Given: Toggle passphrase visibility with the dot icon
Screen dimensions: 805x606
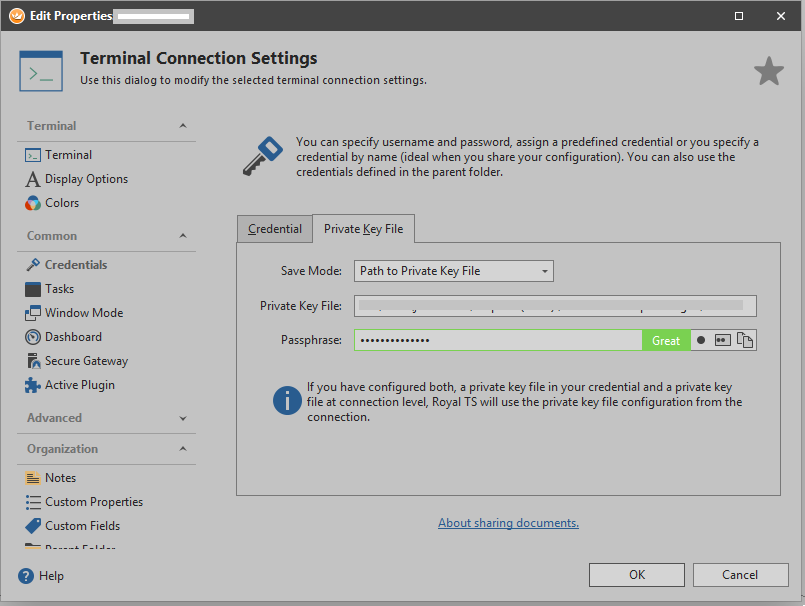Looking at the screenshot, I should click(701, 340).
